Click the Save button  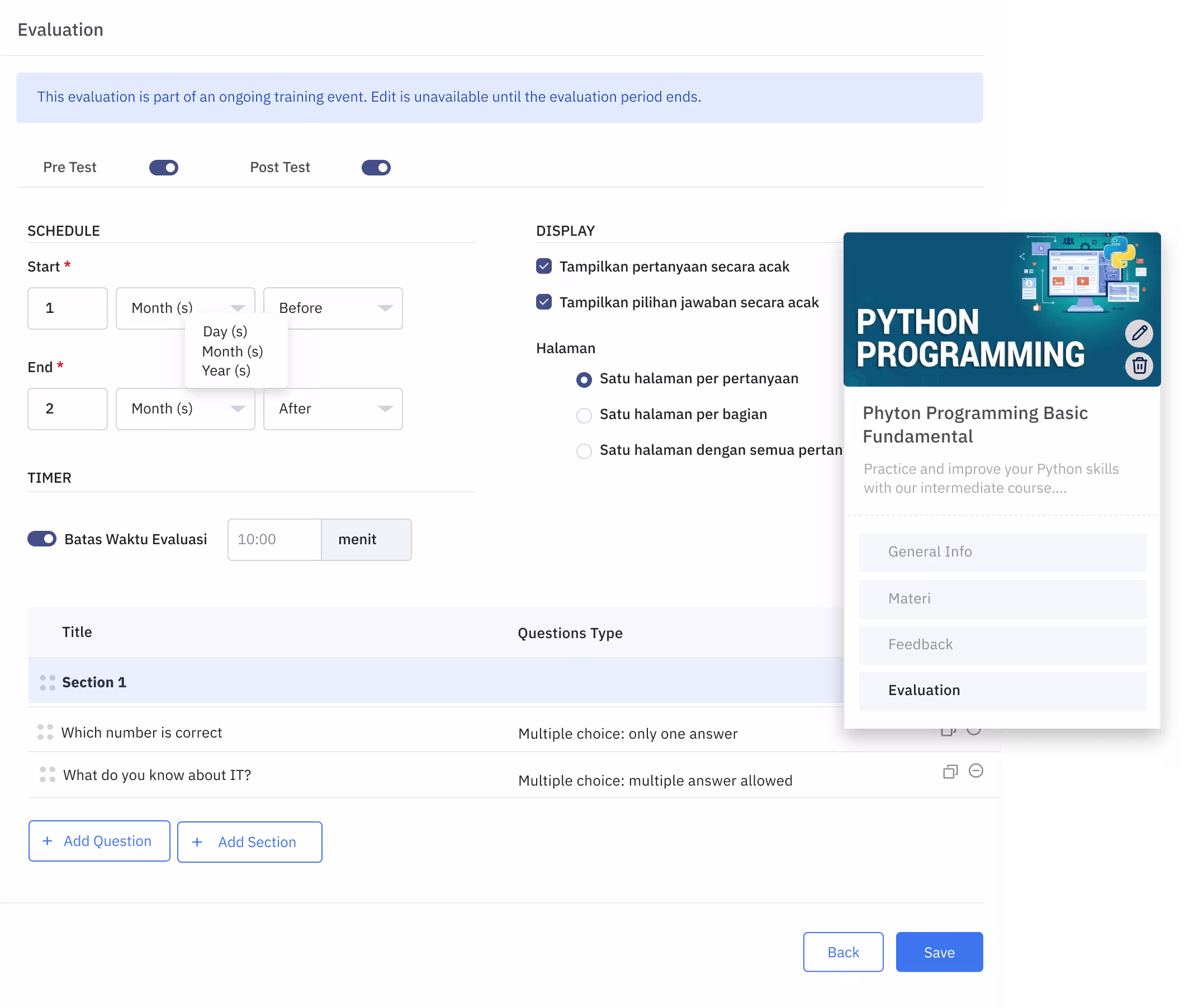(x=939, y=952)
